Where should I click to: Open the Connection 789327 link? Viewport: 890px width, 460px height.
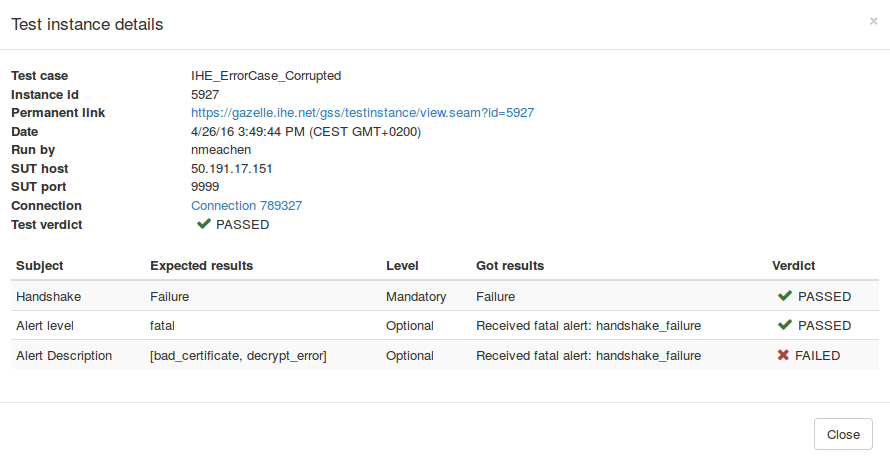246,206
